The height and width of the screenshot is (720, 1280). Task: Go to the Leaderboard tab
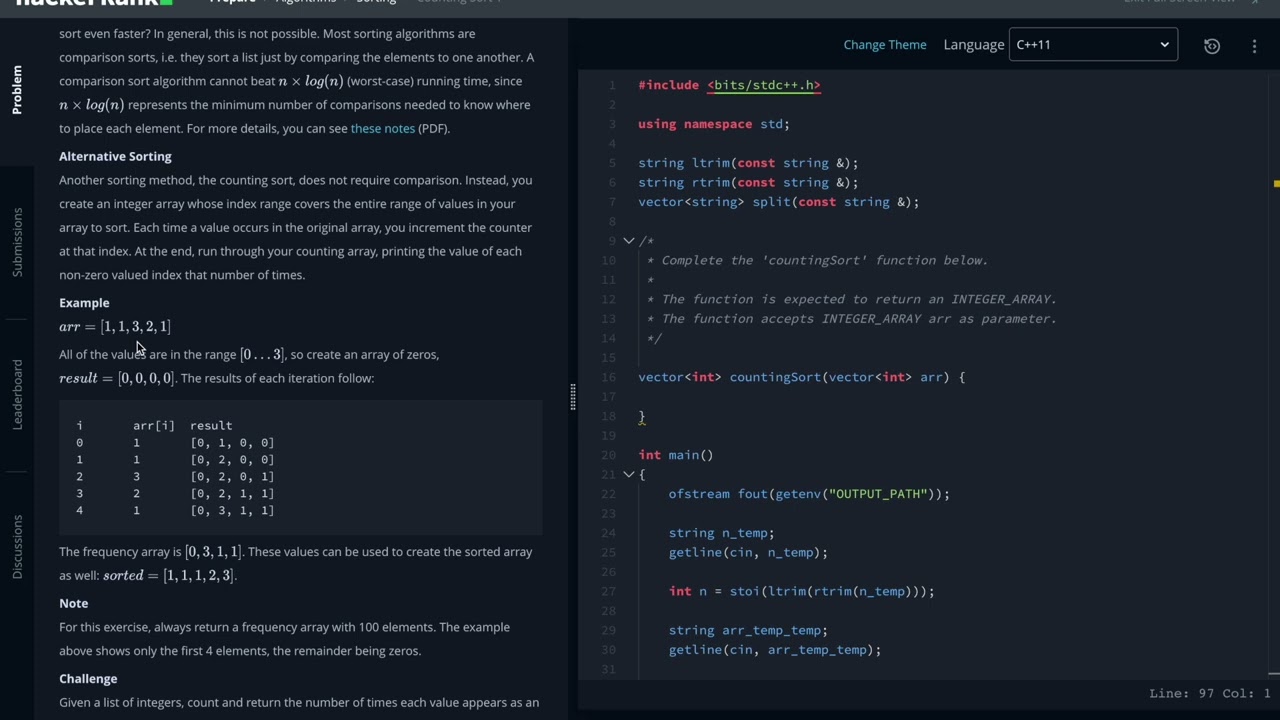(17, 394)
